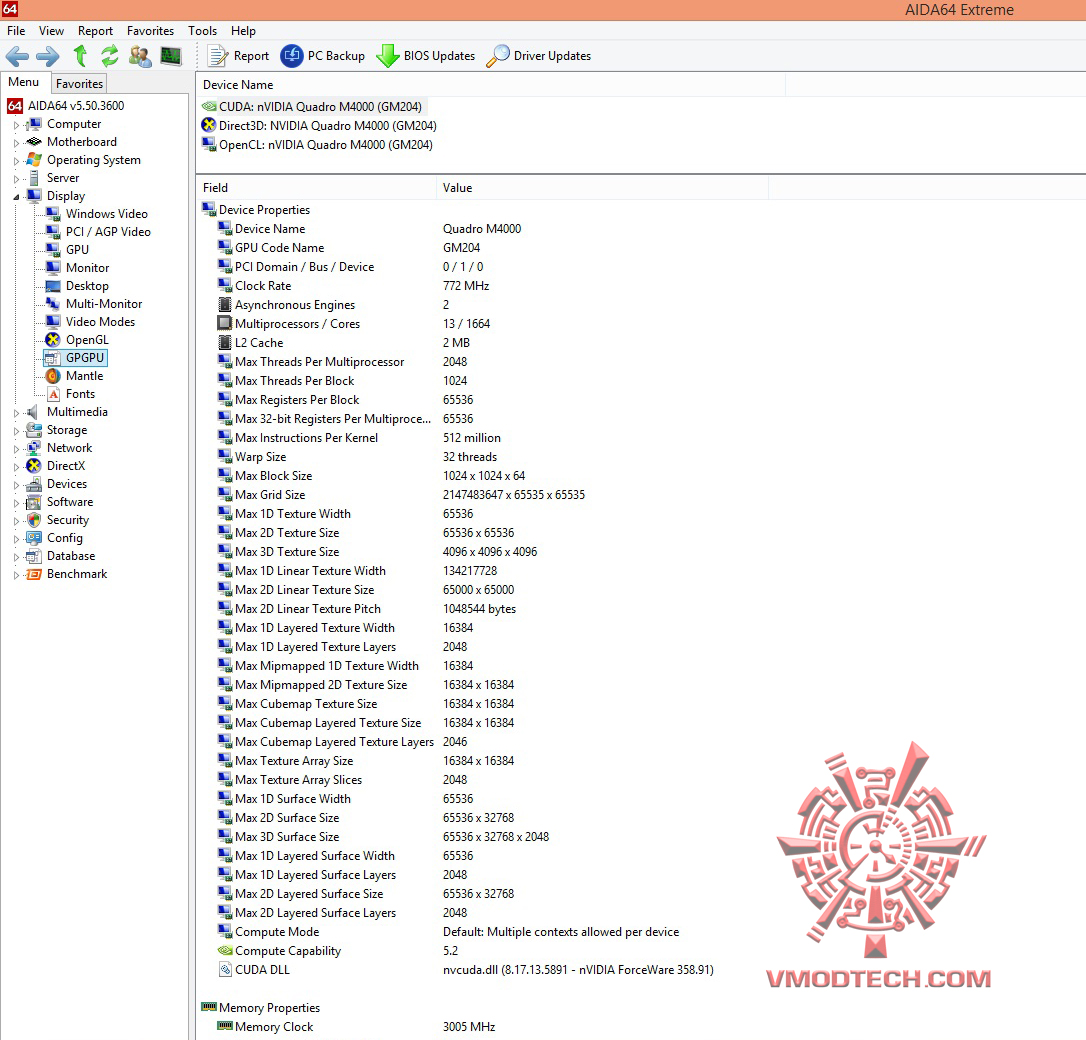Click the Driver Updates button
The height and width of the screenshot is (1040, 1086).
click(x=539, y=55)
